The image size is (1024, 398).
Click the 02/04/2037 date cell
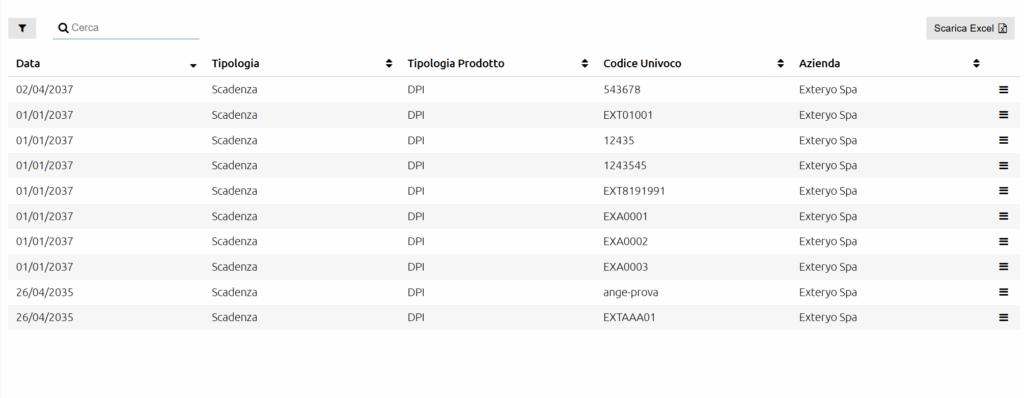(44, 90)
